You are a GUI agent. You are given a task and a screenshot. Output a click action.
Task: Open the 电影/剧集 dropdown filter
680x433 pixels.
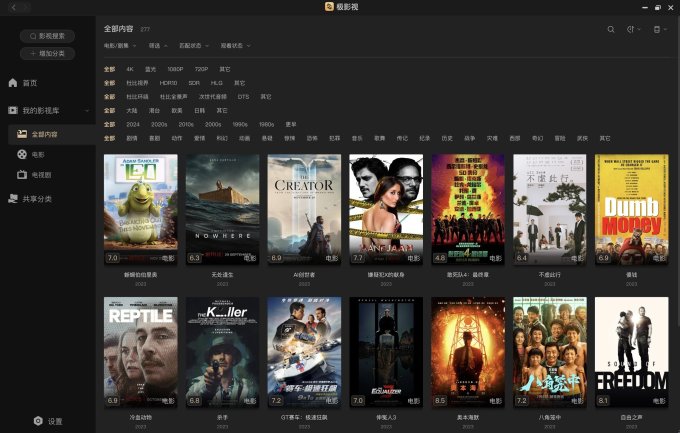[120, 46]
